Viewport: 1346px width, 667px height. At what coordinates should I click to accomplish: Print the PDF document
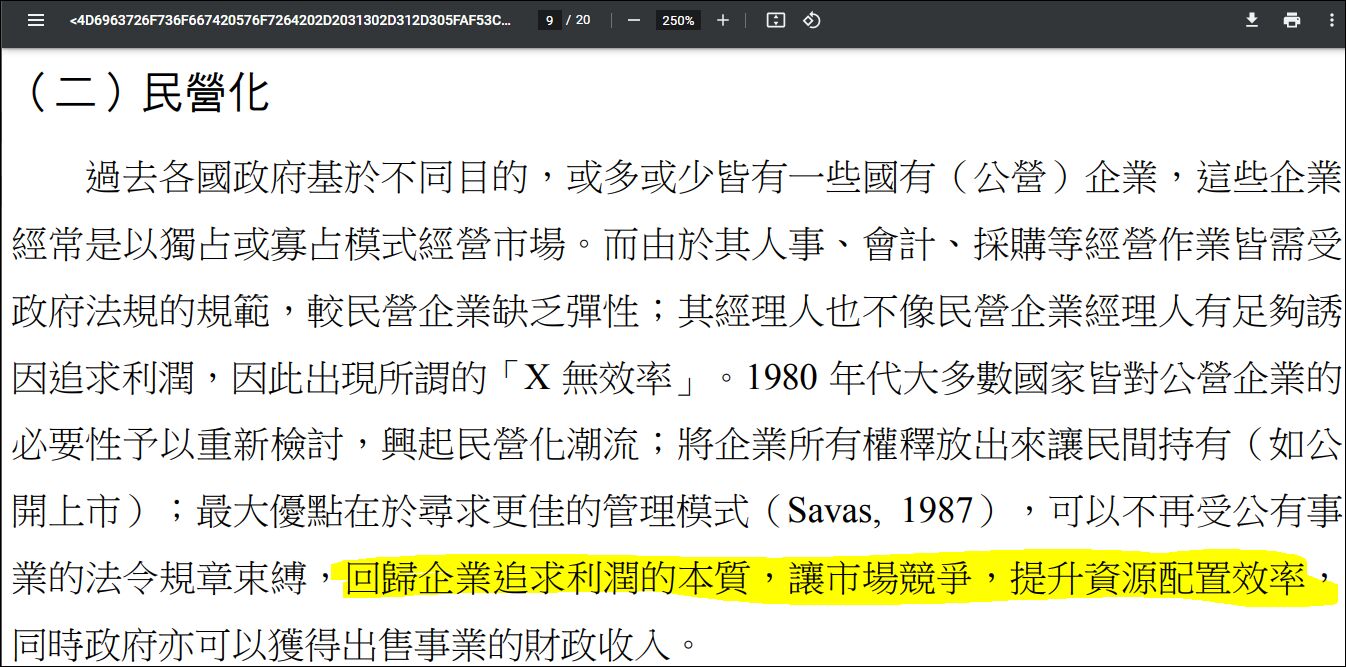point(1292,20)
